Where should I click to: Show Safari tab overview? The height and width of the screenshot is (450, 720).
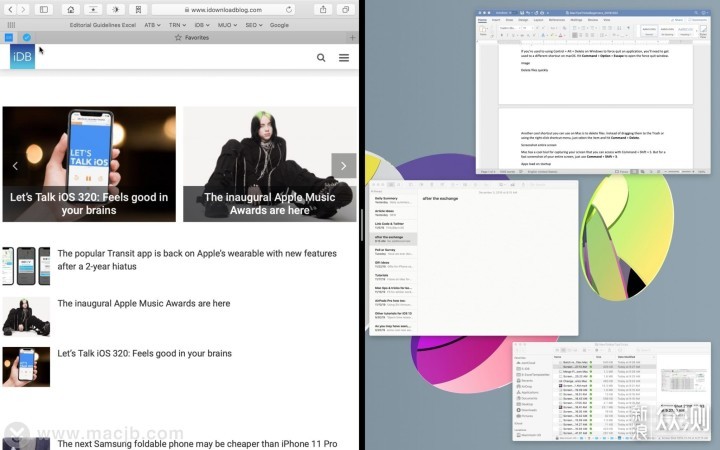pos(346,9)
